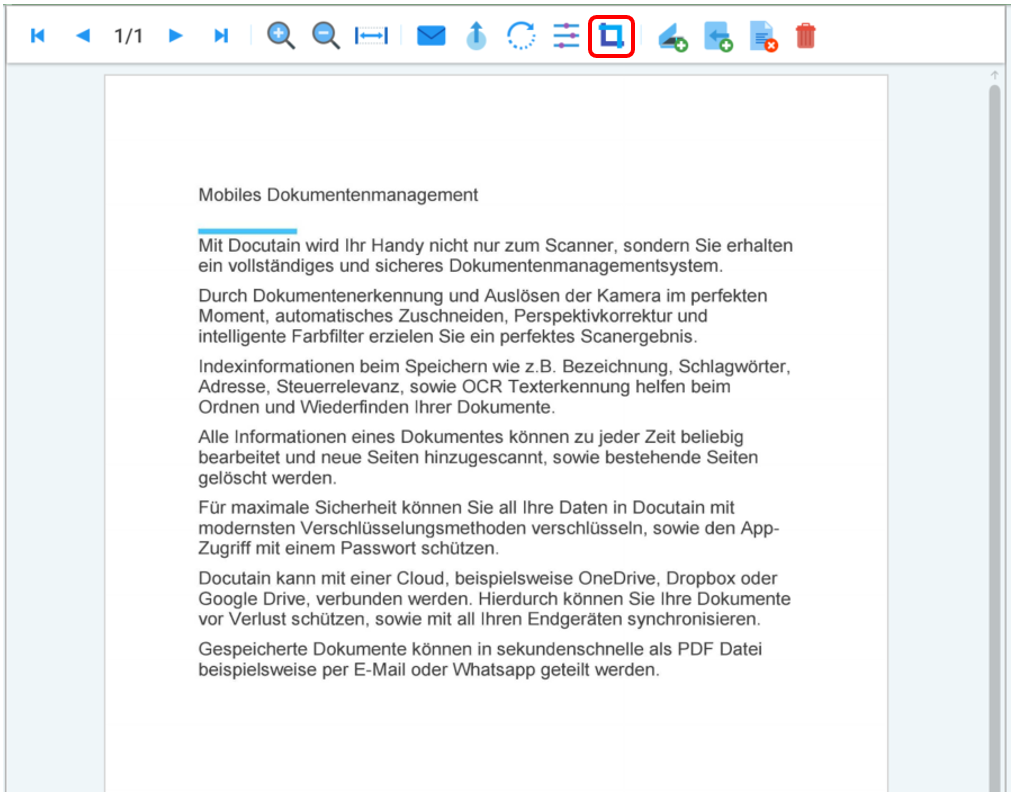Import a page with arrow-plus icon
Screen dimensions: 1016x798
[x=717, y=37]
